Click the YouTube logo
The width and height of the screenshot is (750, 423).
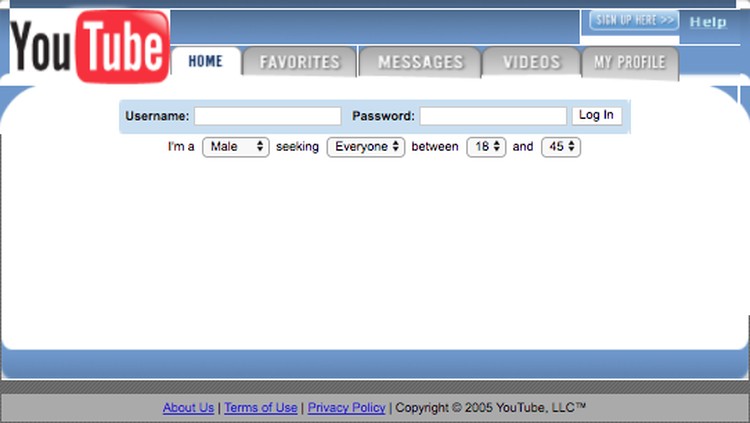pyautogui.click(x=89, y=46)
